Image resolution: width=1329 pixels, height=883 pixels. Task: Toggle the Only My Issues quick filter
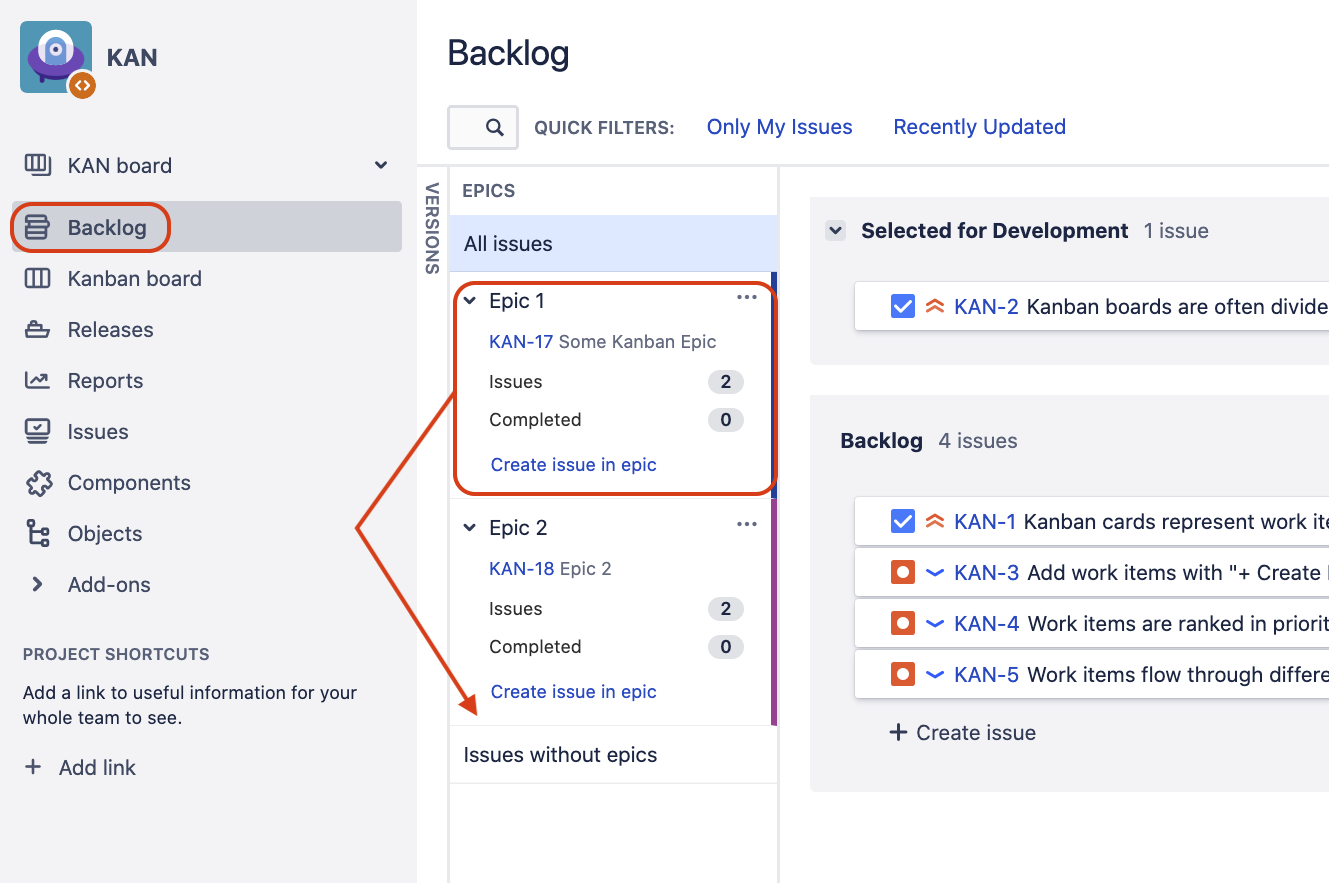pyautogui.click(x=779, y=127)
